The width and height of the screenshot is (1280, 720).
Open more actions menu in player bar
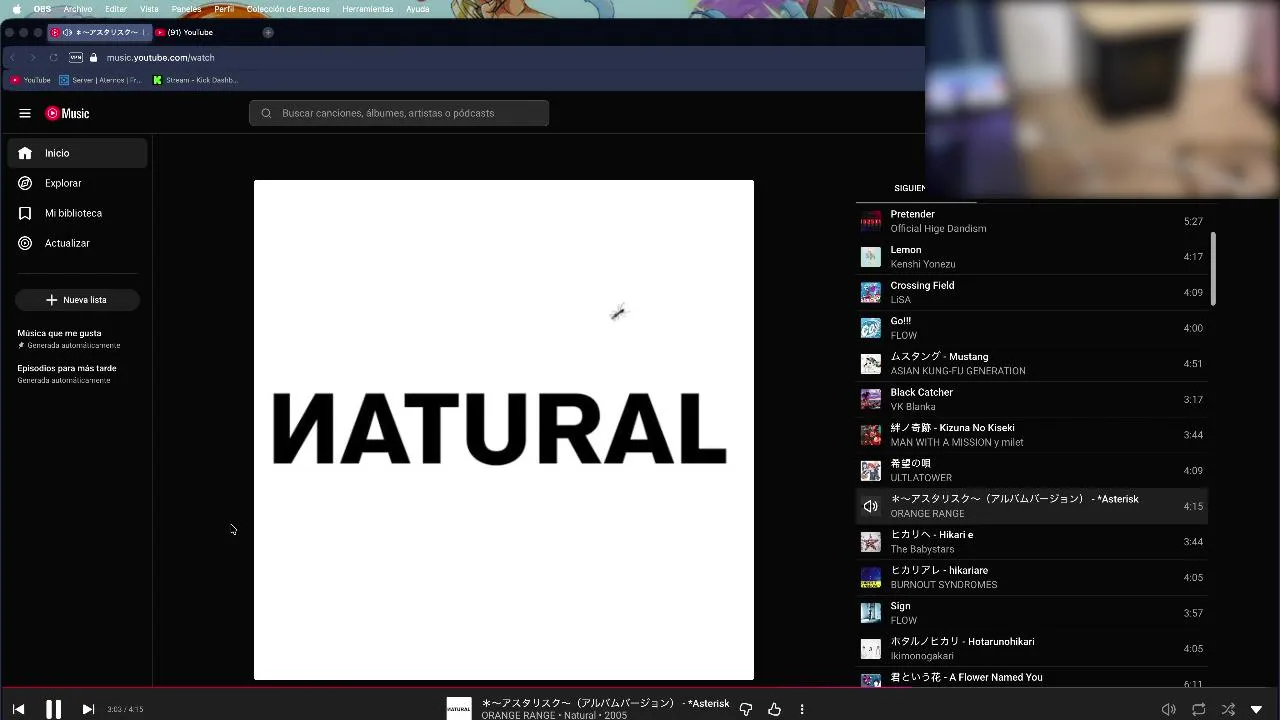802,709
